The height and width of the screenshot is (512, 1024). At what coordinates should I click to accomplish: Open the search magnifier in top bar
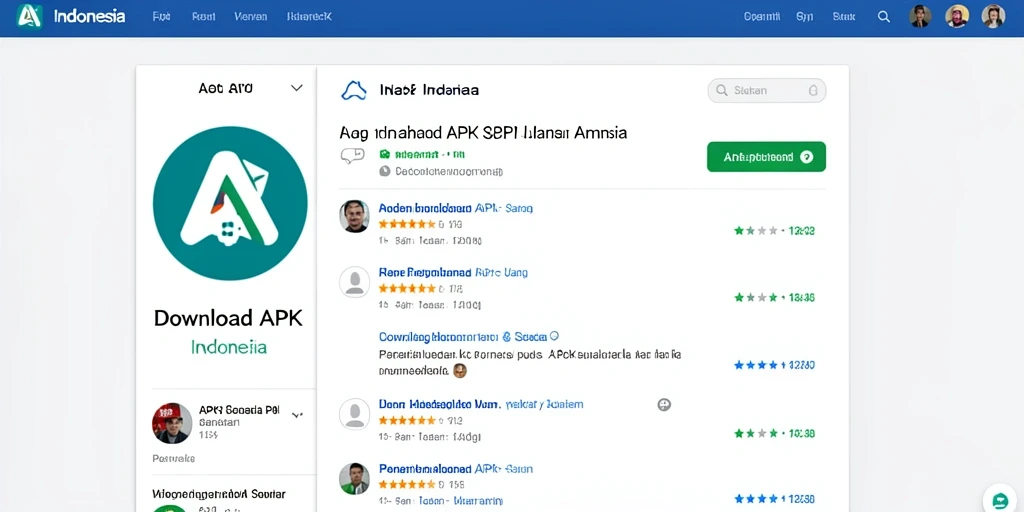[x=884, y=17]
